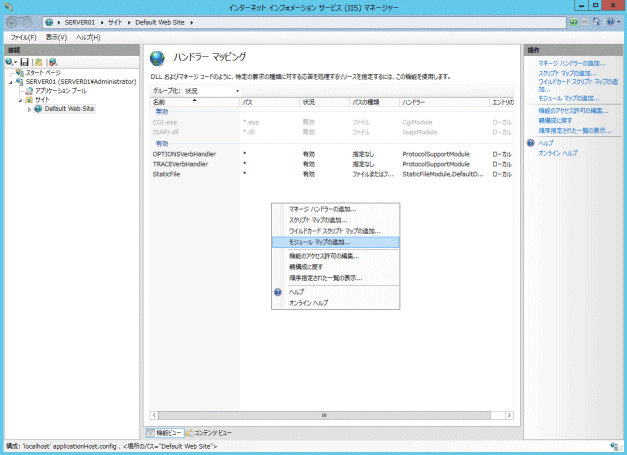
Task: Click the マネージ ハンドラーの追加 link in the actions pane
Action: coord(571,64)
